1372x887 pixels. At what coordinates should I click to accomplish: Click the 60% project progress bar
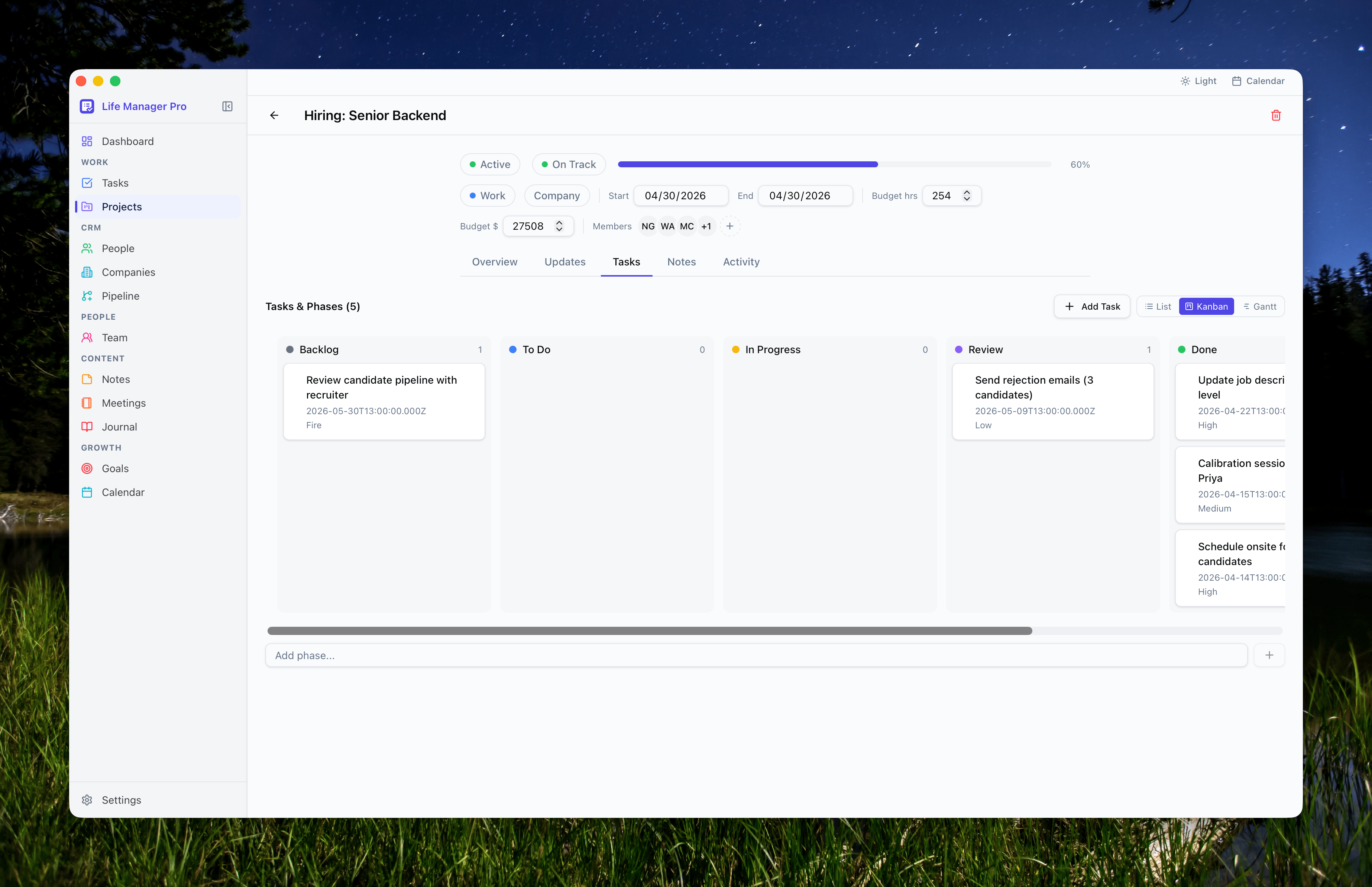point(834,165)
